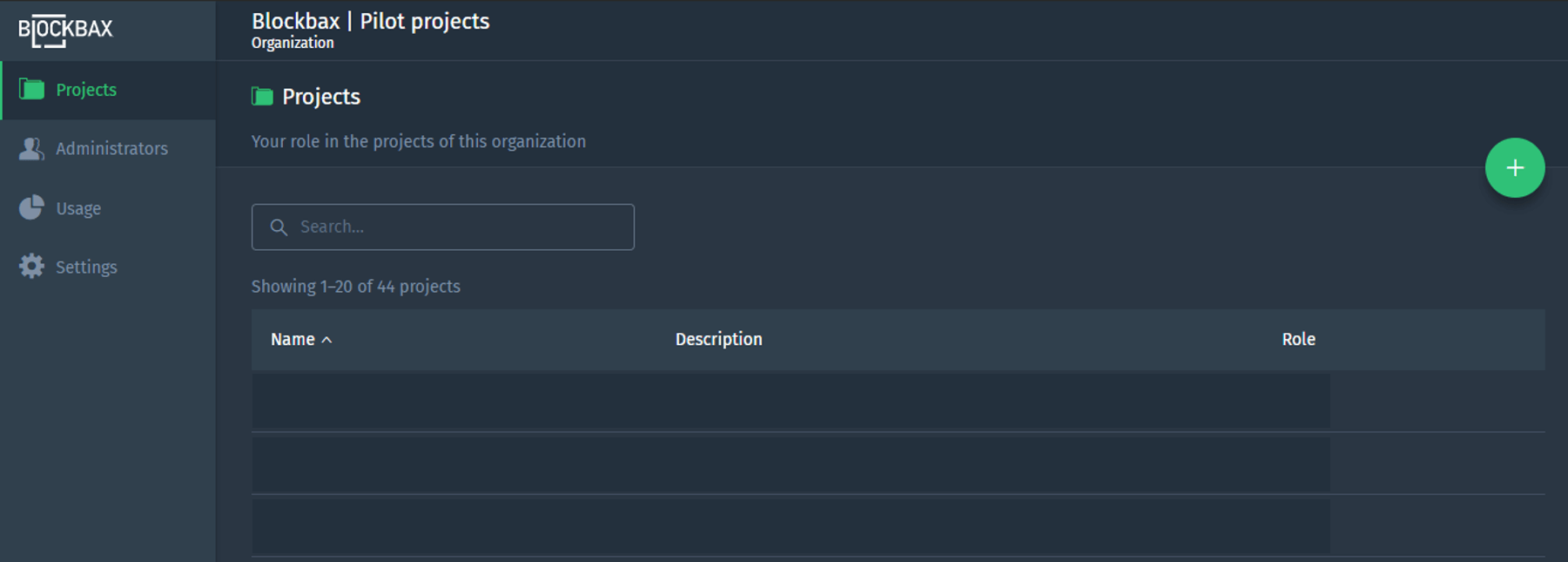Click the Description column header
Screen dimensions: 1568x562
(718, 340)
